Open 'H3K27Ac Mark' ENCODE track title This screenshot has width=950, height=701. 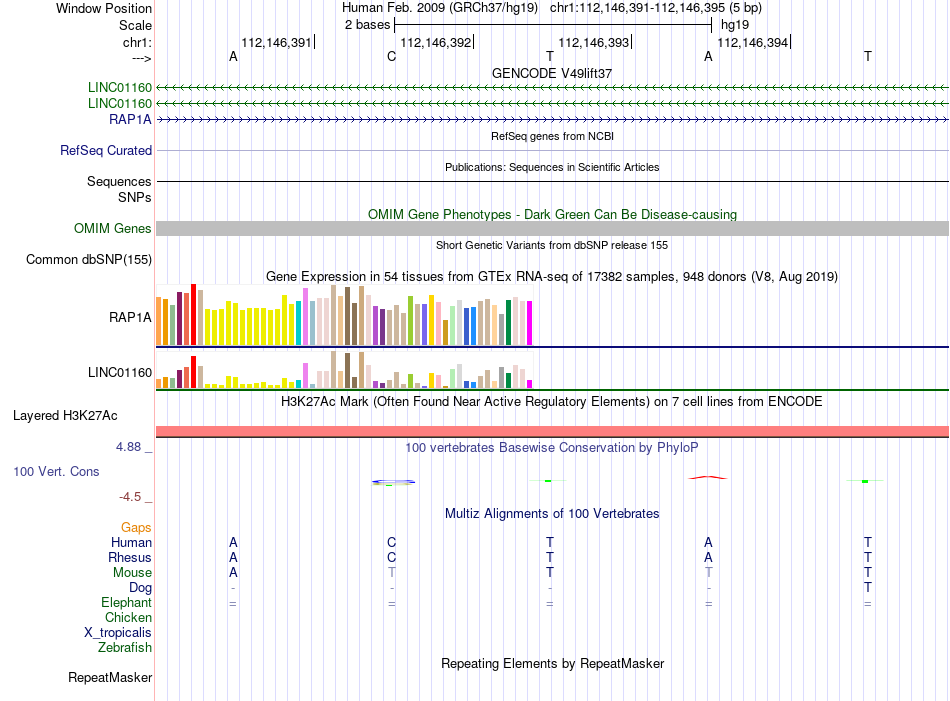click(552, 402)
